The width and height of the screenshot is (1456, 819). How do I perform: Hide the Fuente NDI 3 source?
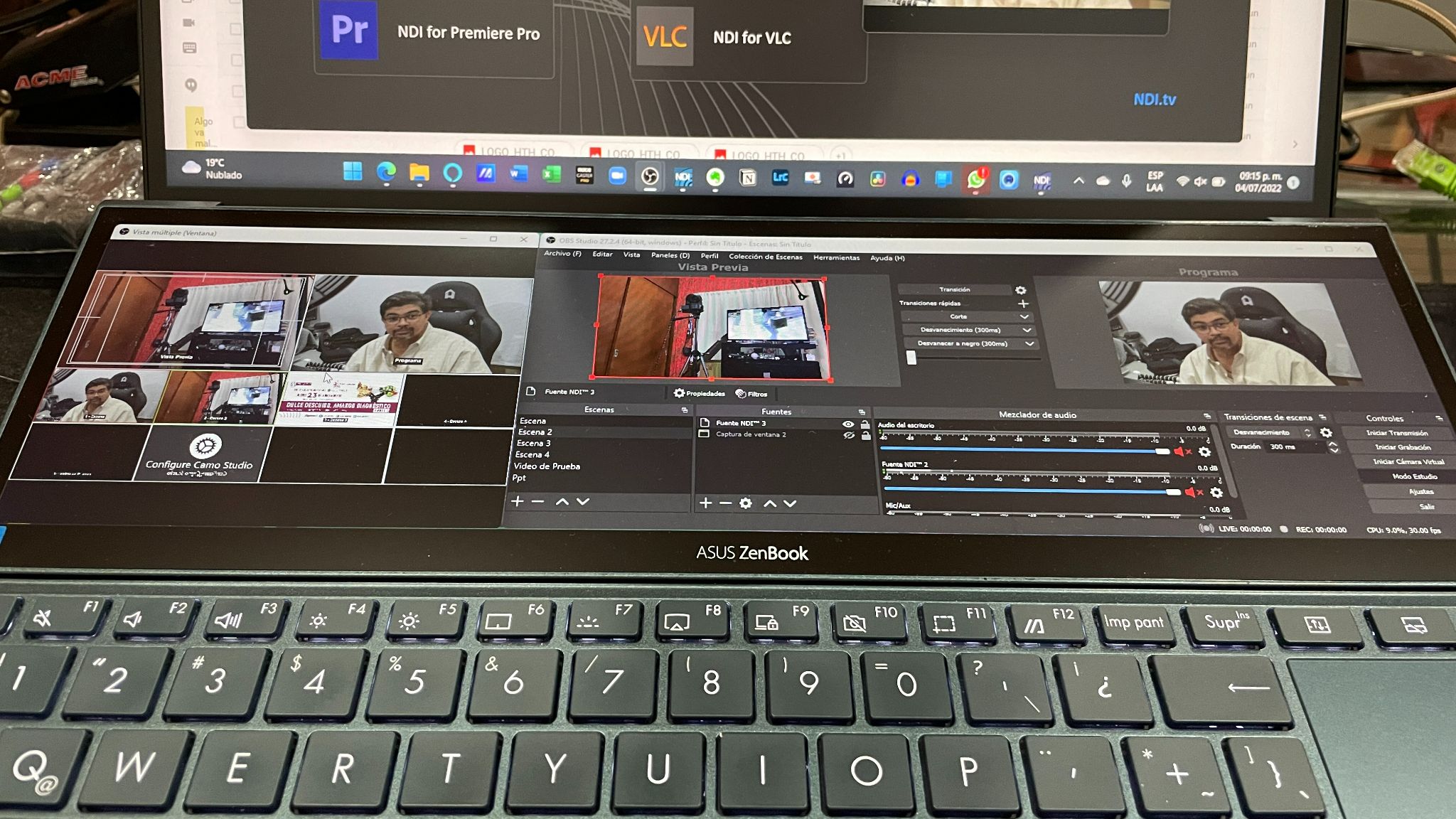847,424
